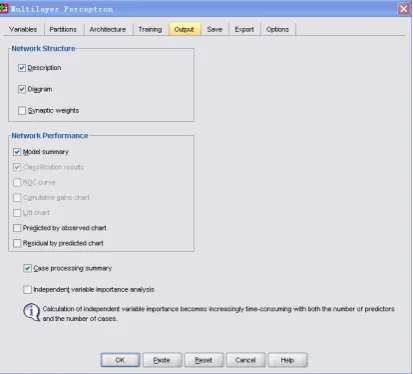Click the 'Calculation of independent variable importance' note
This screenshot has width=413, height=374.
(x=218, y=314)
